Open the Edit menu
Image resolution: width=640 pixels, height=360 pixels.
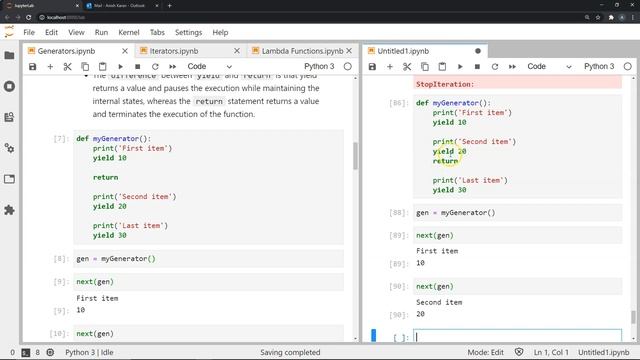pos(51,32)
